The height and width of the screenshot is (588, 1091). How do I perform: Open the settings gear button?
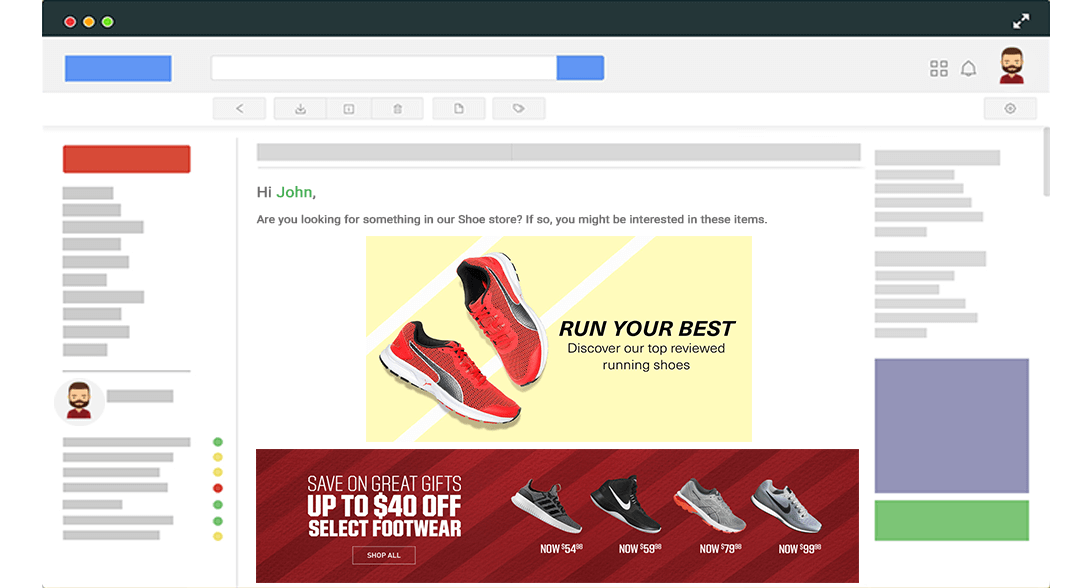tap(1010, 109)
